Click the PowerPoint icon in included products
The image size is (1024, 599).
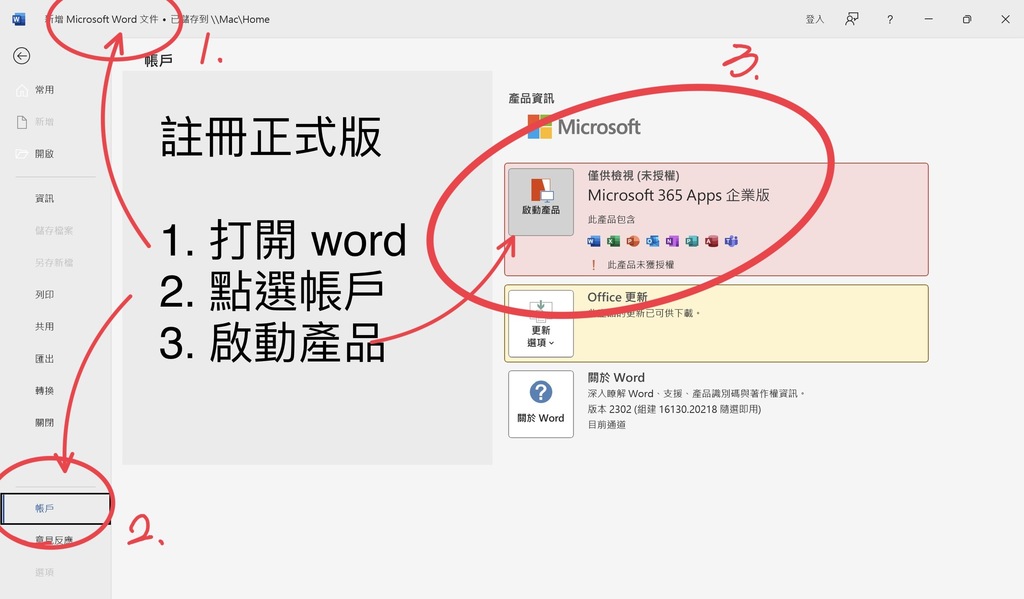(633, 241)
